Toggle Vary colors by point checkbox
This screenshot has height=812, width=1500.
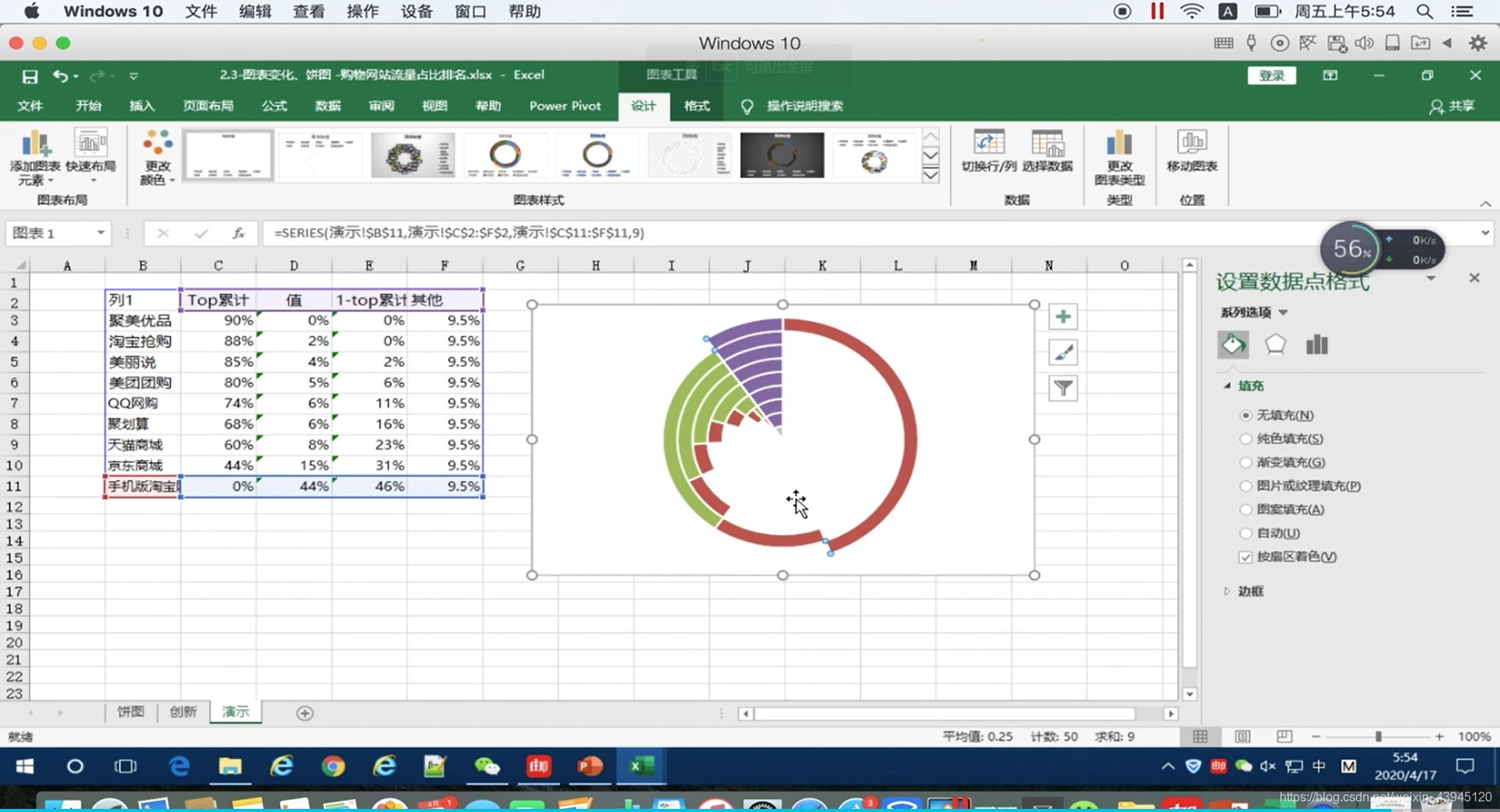pyautogui.click(x=1245, y=557)
